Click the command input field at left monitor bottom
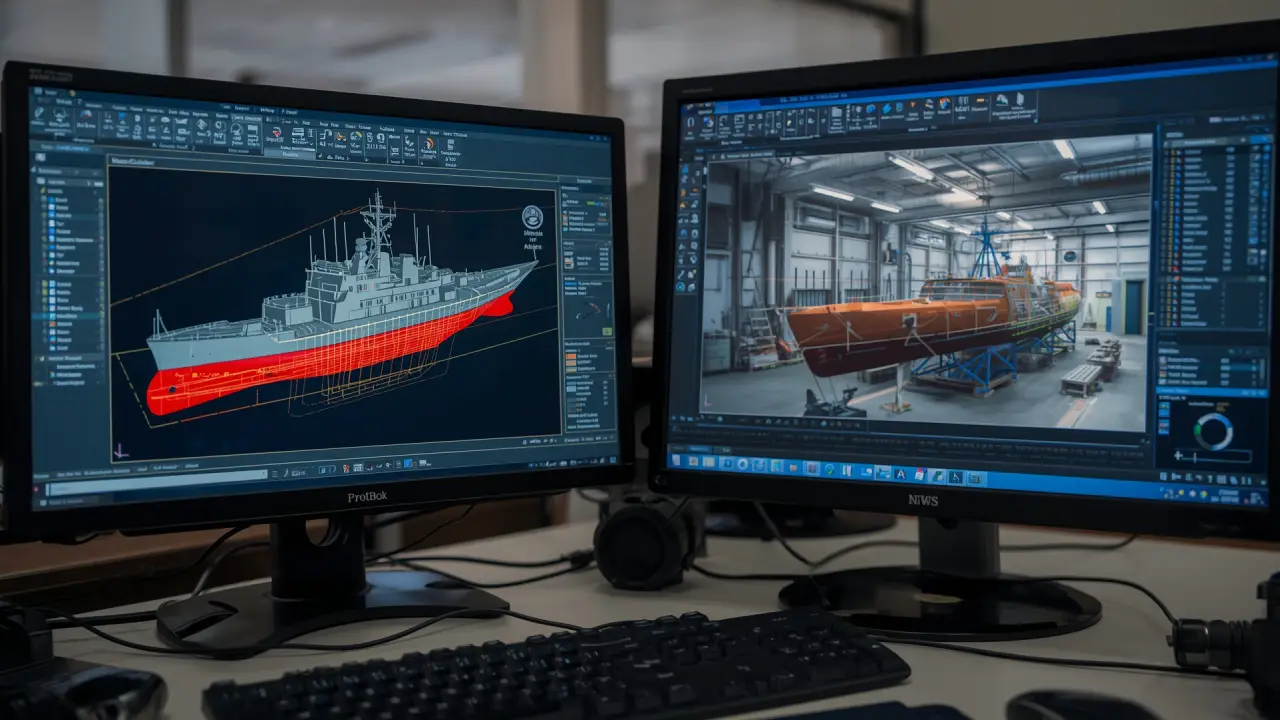1280x720 pixels. (150, 488)
